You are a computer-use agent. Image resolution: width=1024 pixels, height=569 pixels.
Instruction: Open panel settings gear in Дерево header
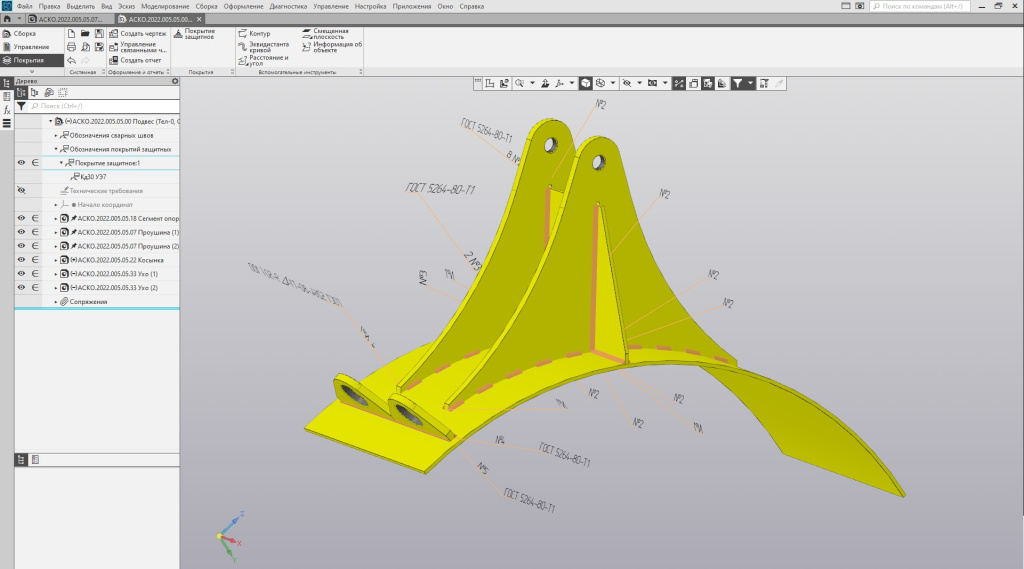pos(174,81)
